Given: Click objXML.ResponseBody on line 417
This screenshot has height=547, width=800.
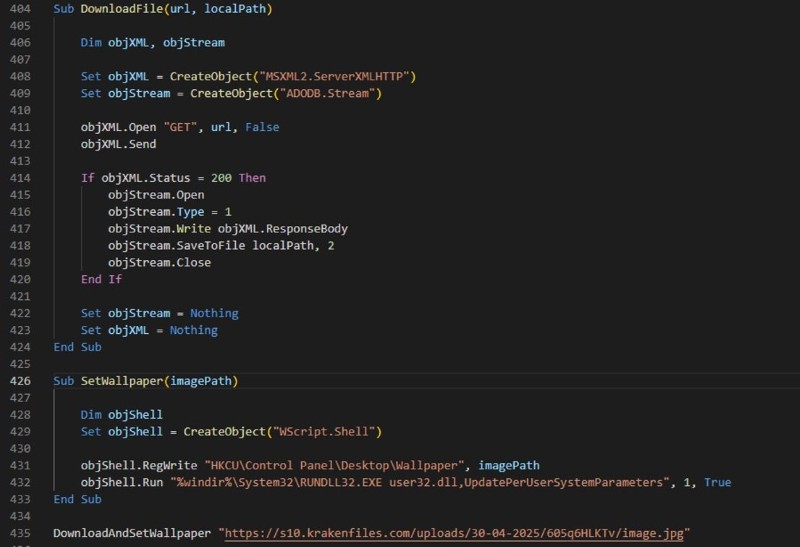Looking at the screenshot, I should pos(283,229).
